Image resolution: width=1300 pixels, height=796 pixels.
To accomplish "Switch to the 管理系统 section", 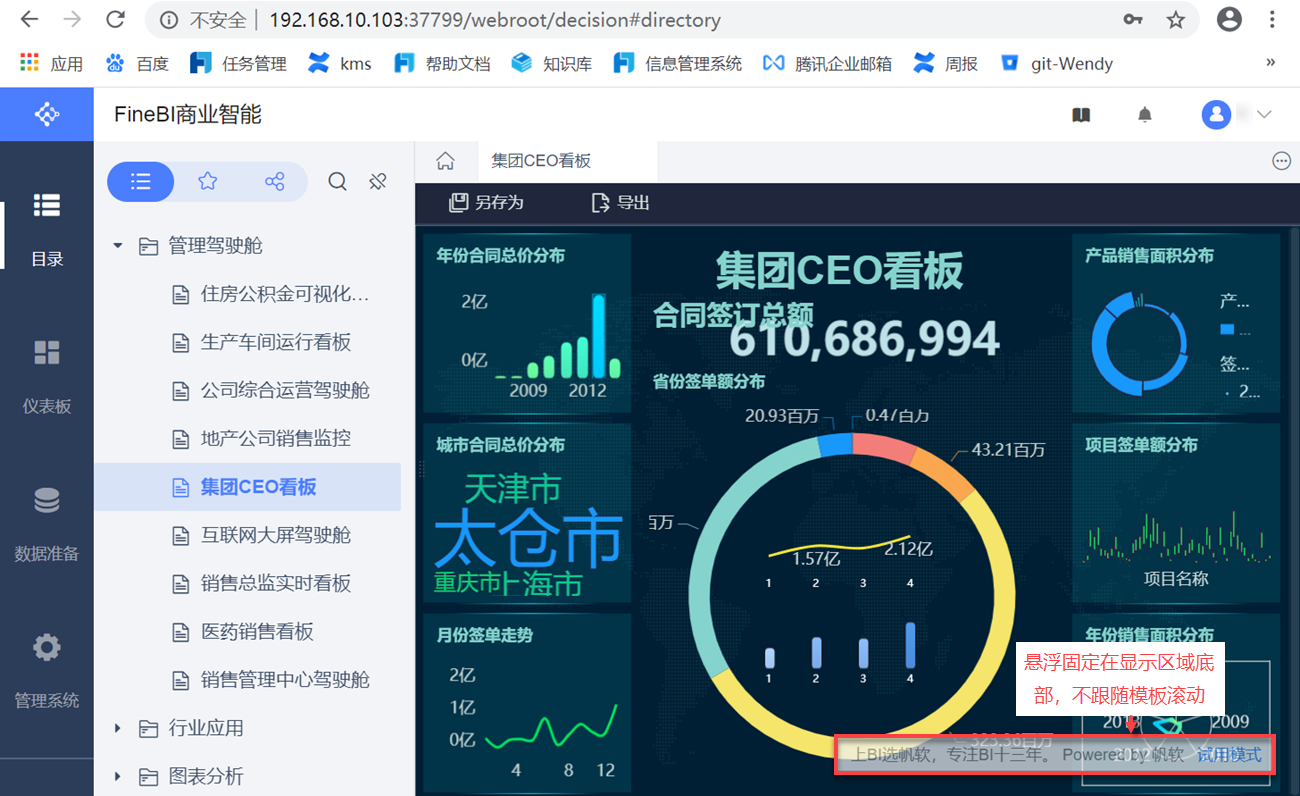I will (x=47, y=671).
